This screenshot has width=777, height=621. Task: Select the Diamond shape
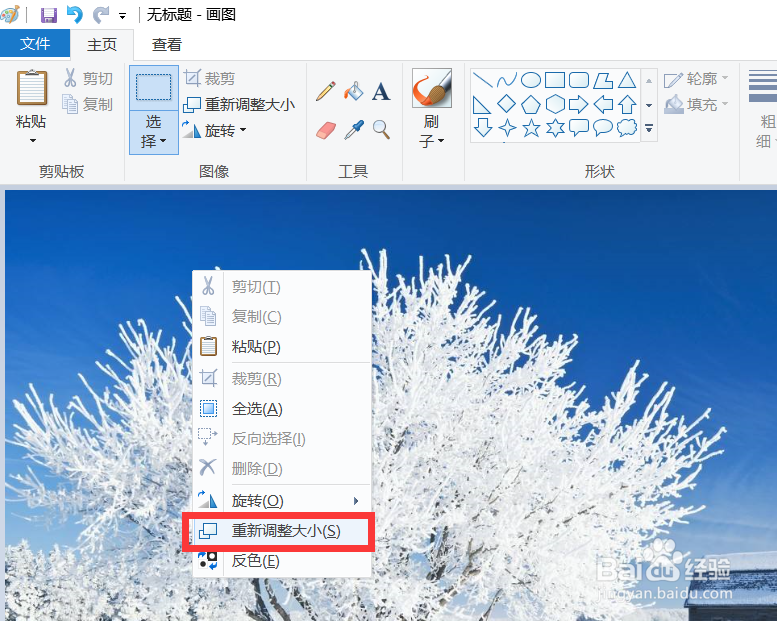(x=506, y=104)
